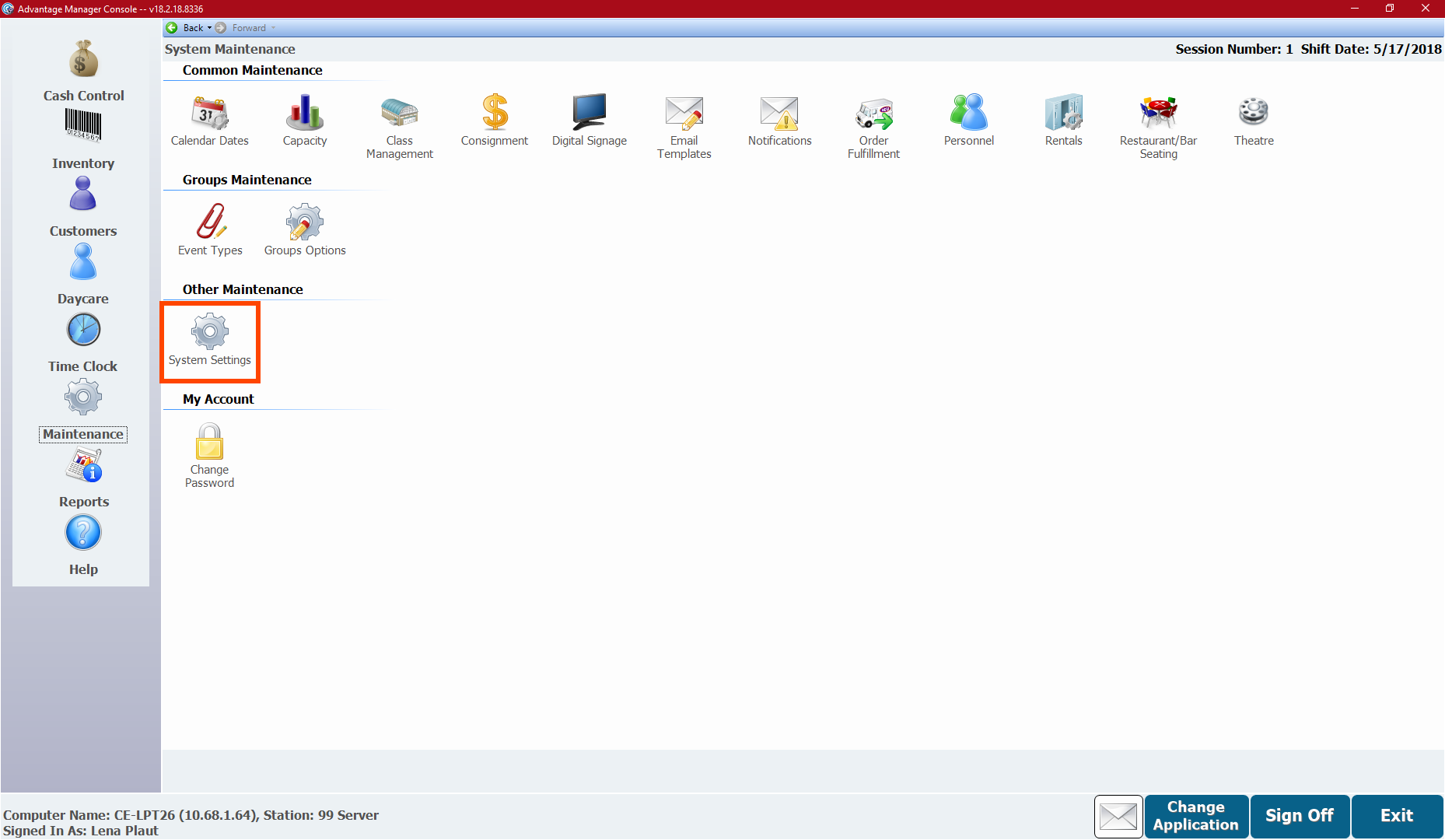
Task: Expand the Forward button history dropdown
Action: [x=274, y=28]
